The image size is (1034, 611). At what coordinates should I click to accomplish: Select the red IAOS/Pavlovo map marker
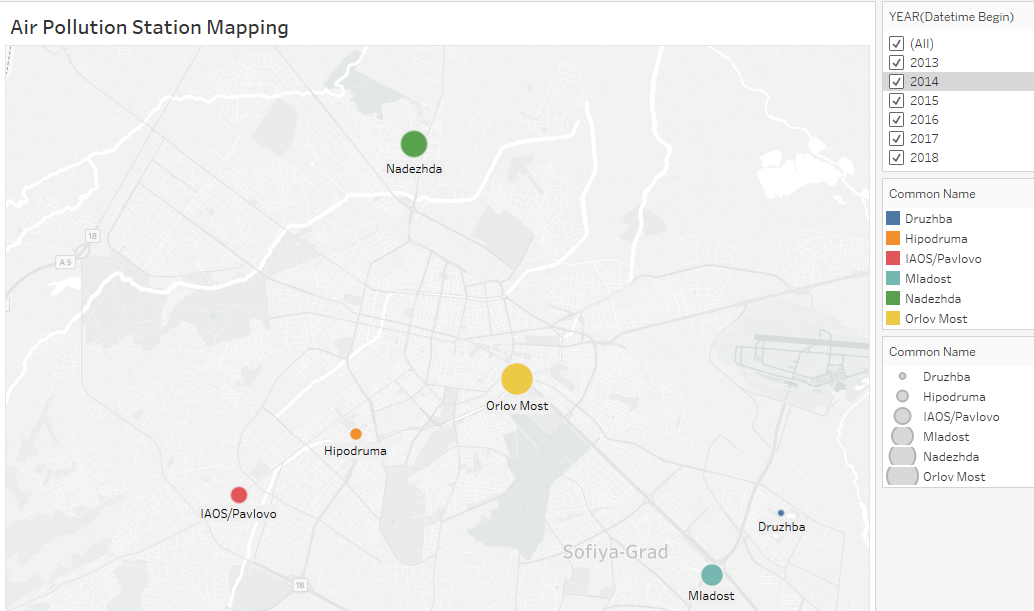tap(239, 495)
